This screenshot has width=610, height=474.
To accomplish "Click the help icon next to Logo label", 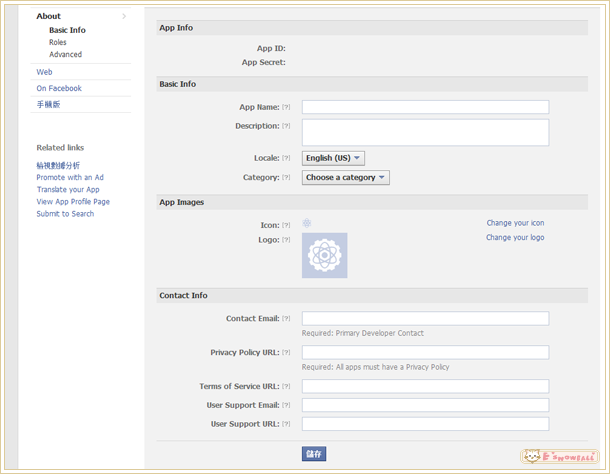I will tap(286, 240).
